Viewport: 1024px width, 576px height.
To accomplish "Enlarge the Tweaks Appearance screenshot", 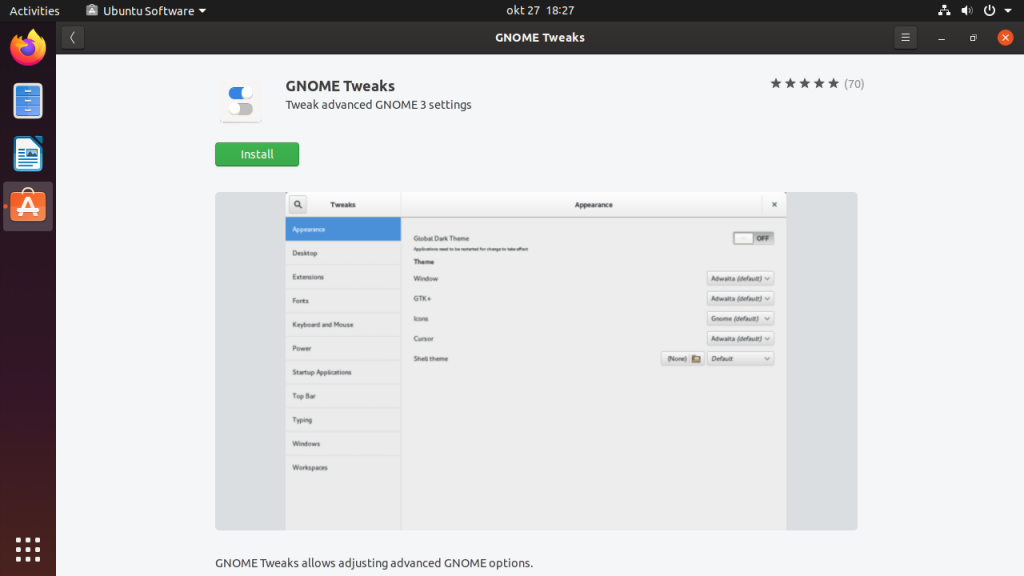I will (x=536, y=361).
